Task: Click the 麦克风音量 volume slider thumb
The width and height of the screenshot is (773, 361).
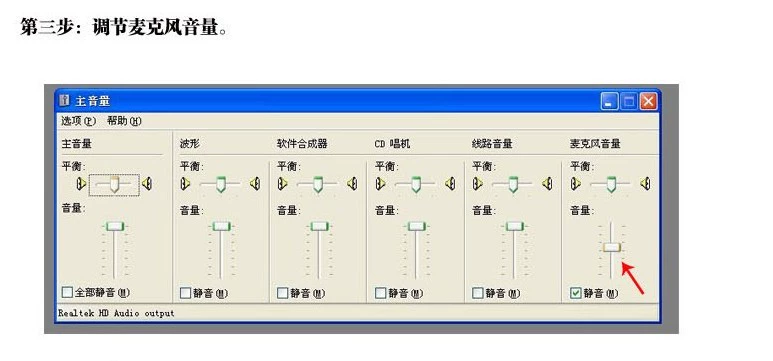Action: (611, 247)
